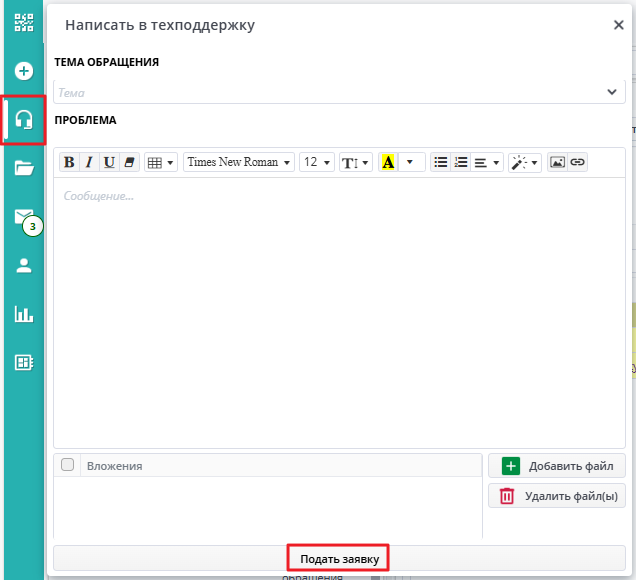
Task: Open the magic wand style dropdown
Action: tap(525, 162)
